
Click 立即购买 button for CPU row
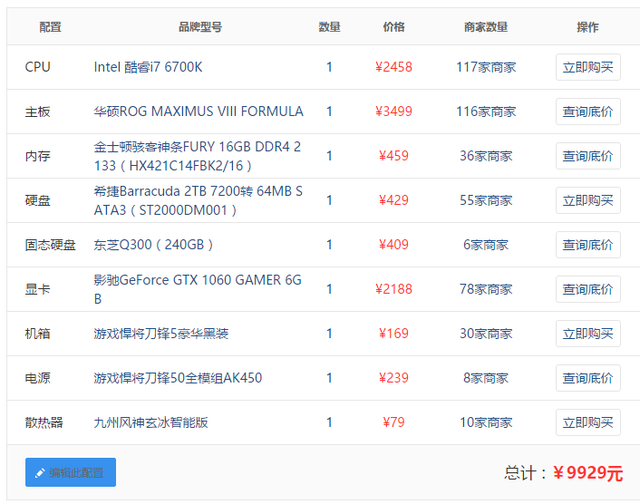click(588, 67)
